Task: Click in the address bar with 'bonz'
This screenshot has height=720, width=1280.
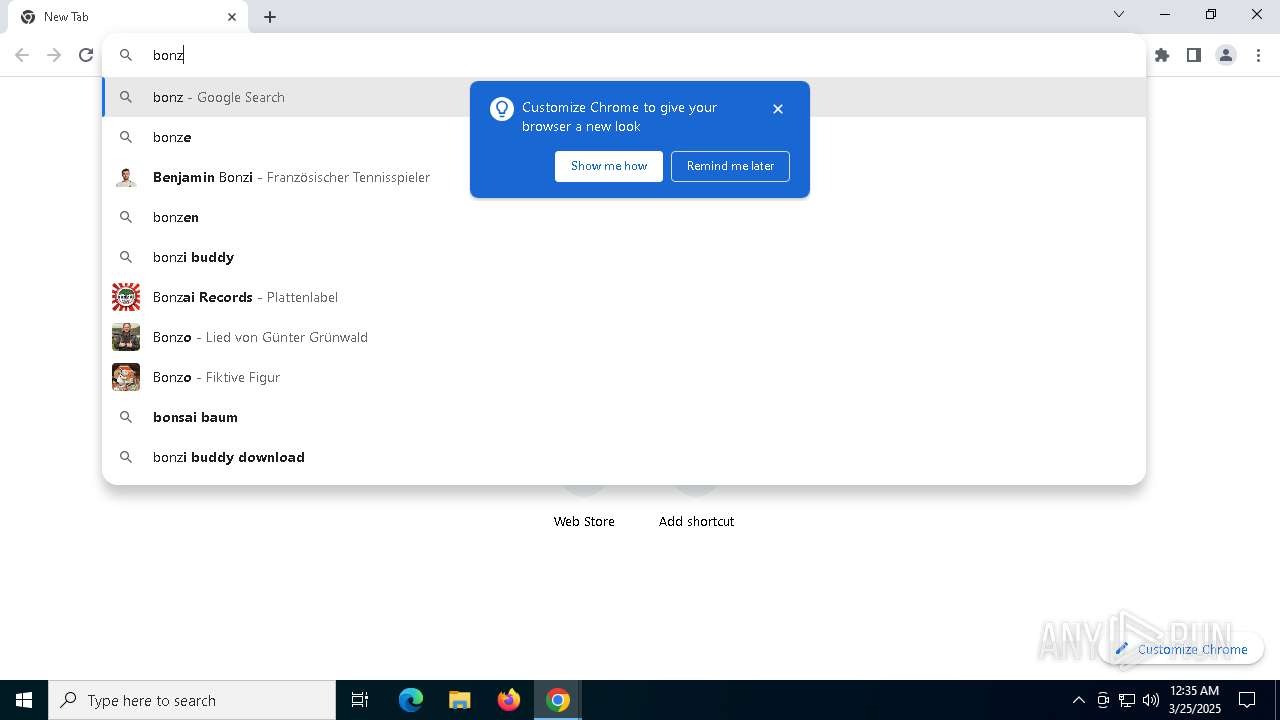Action: pos(624,55)
